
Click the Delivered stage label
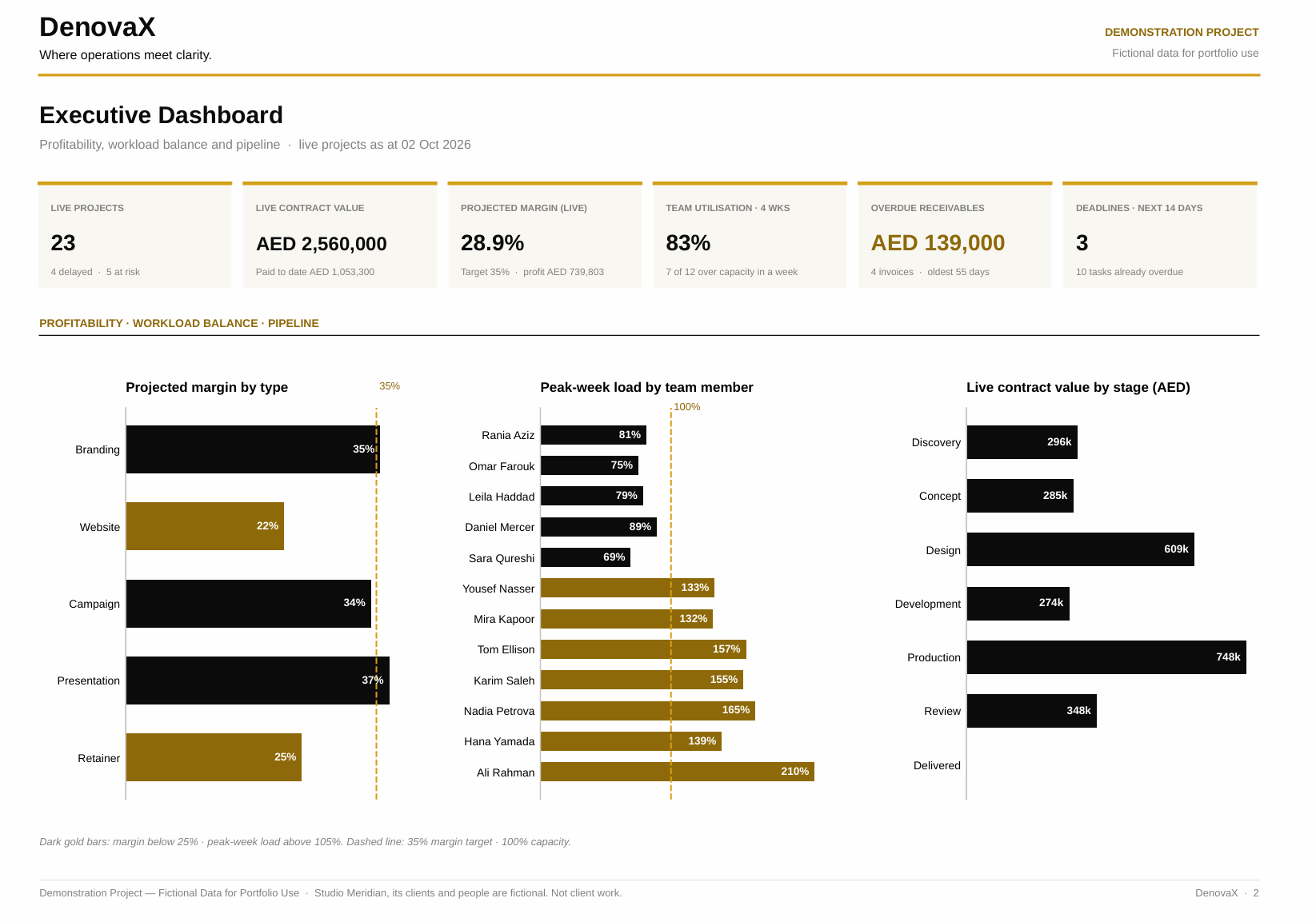point(937,765)
